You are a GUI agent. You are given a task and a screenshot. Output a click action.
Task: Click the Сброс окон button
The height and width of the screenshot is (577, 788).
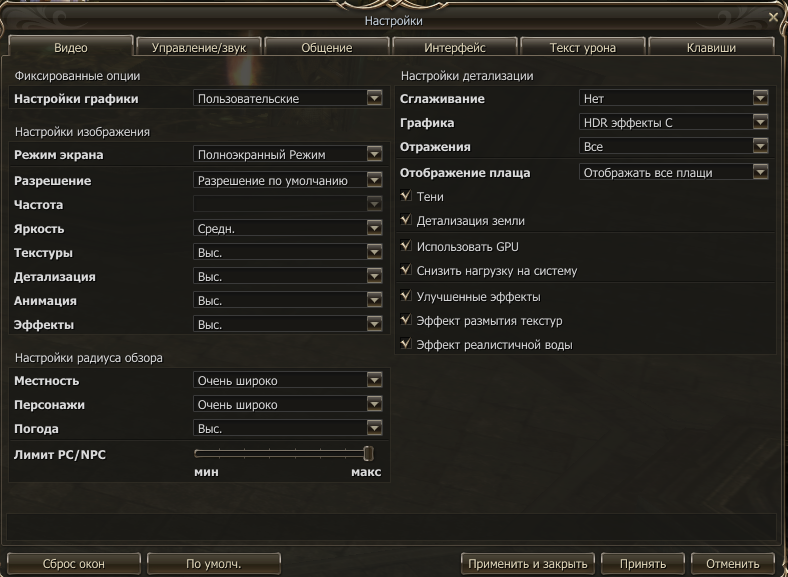click(x=74, y=564)
